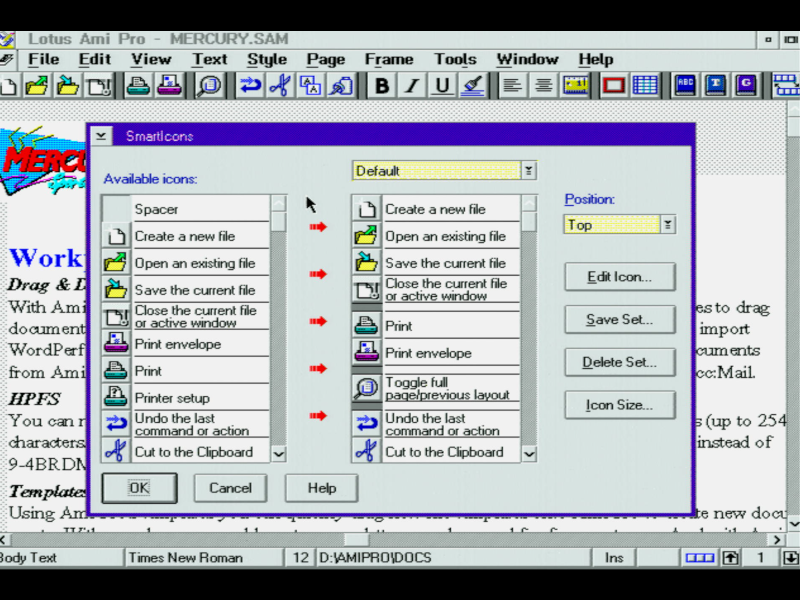This screenshot has height=600, width=800.
Task: Click page down arrow in status bar
Action: 791,558
